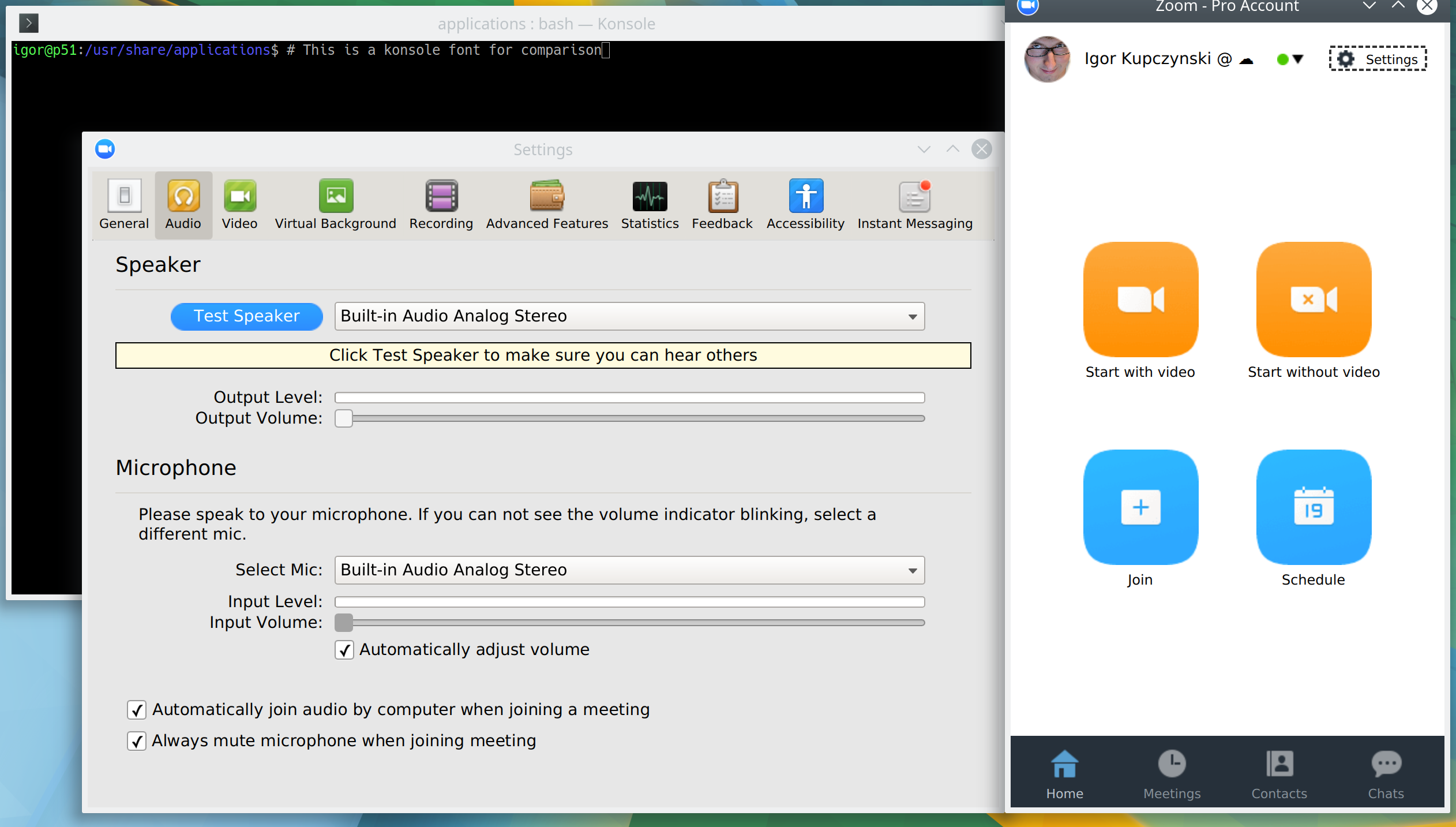Open the General settings tab
This screenshot has width=1456, height=827.
[x=124, y=205]
